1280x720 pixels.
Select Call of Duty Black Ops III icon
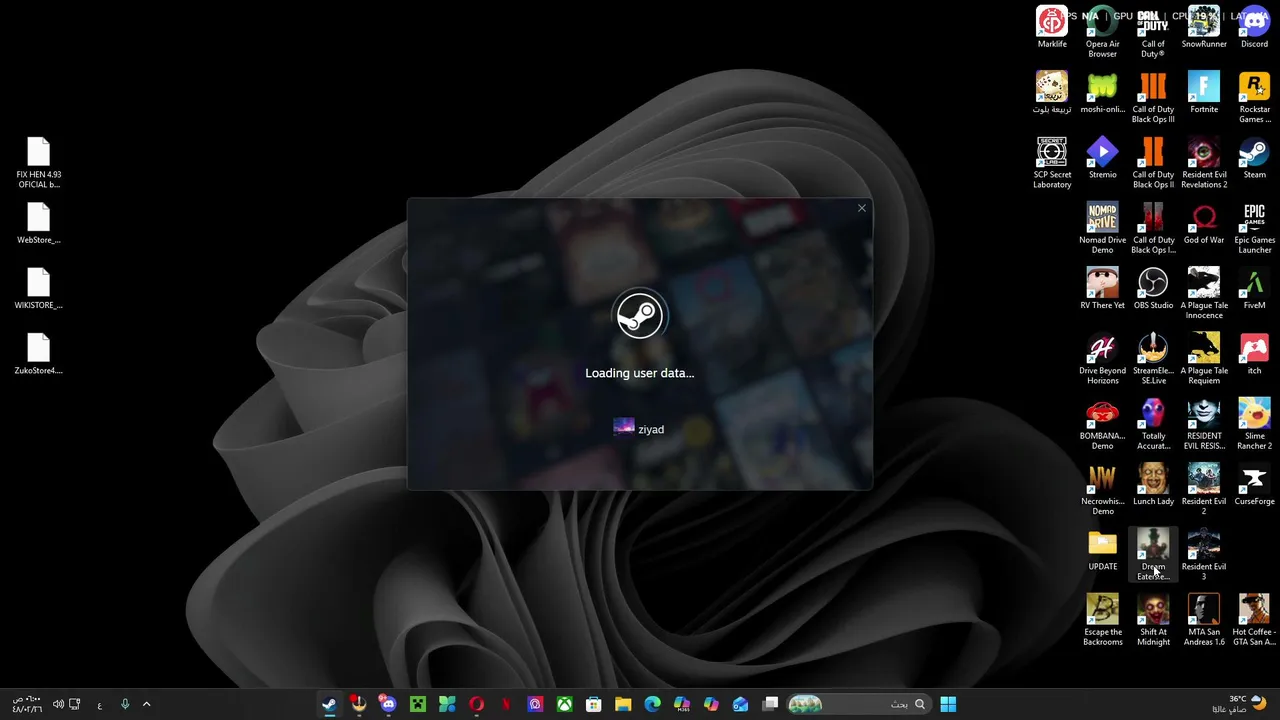1153,97
